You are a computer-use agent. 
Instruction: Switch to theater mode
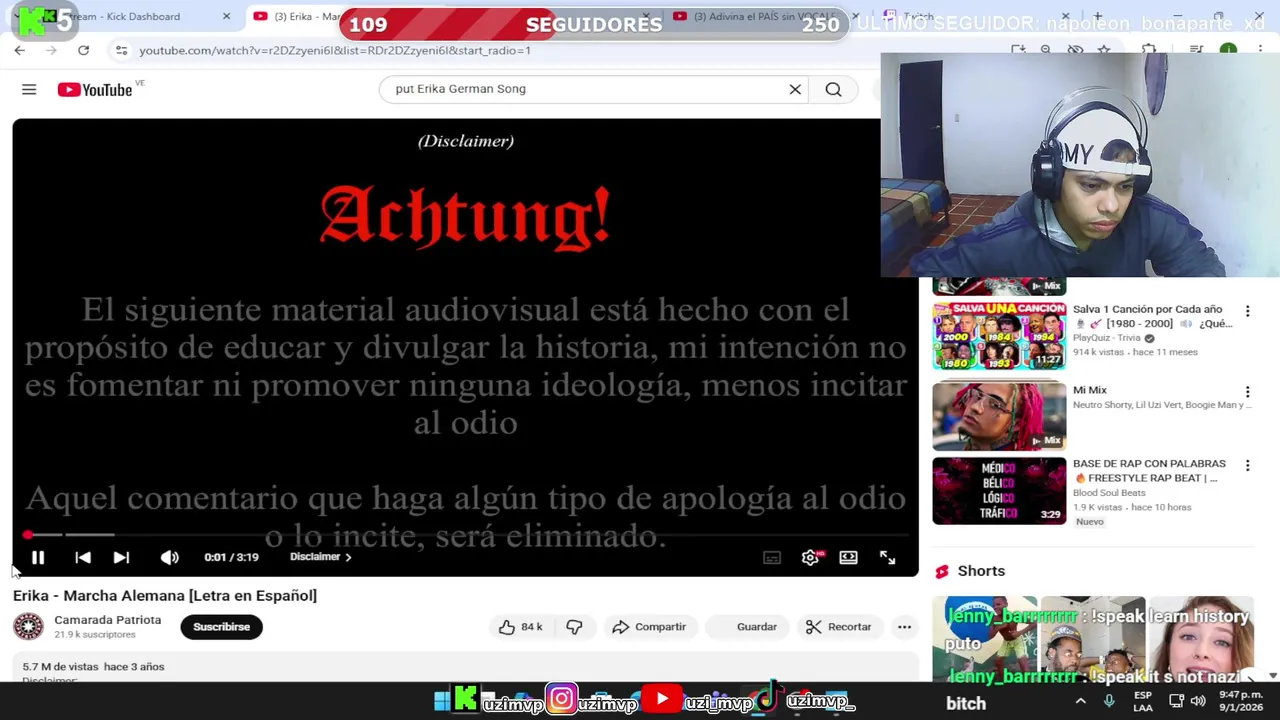[848, 558]
